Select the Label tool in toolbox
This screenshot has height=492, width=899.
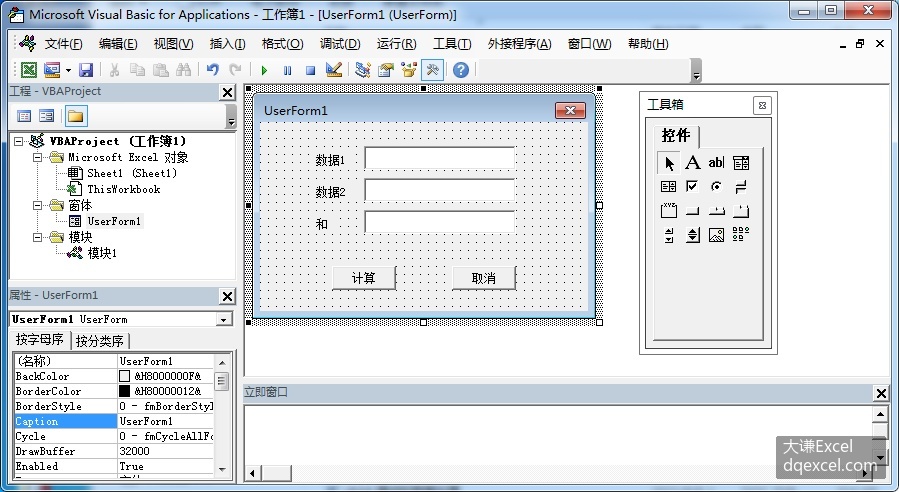coord(693,163)
